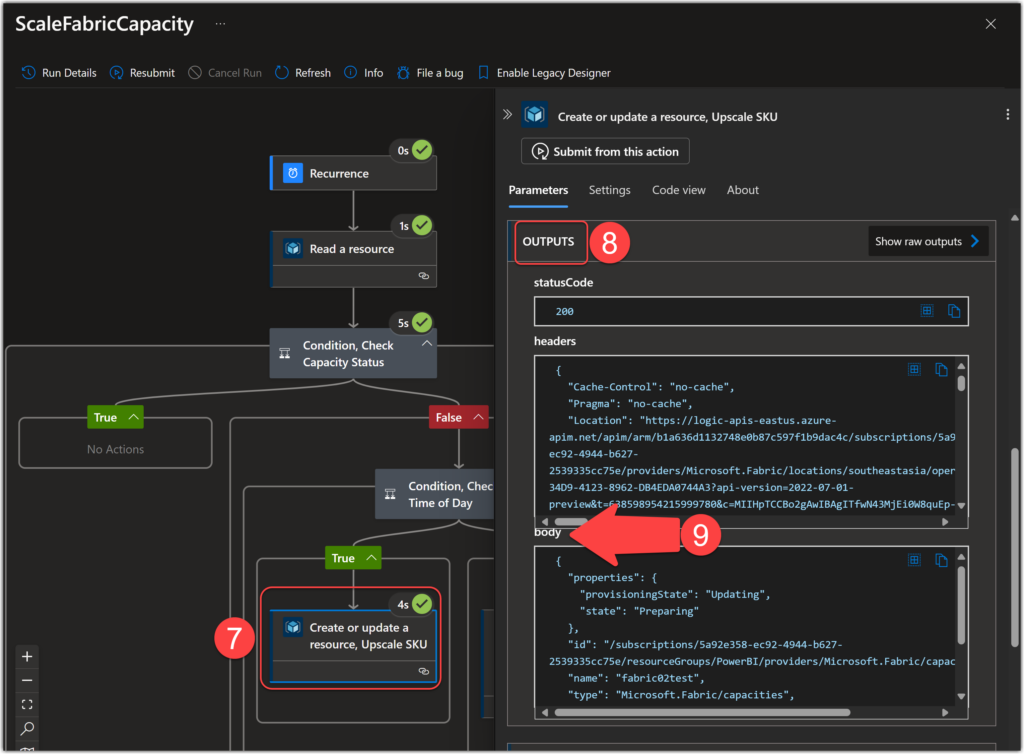Viewport: 1024px width, 754px height.
Task: Click the Recurrence clock icon
Action: click(293, 173)
